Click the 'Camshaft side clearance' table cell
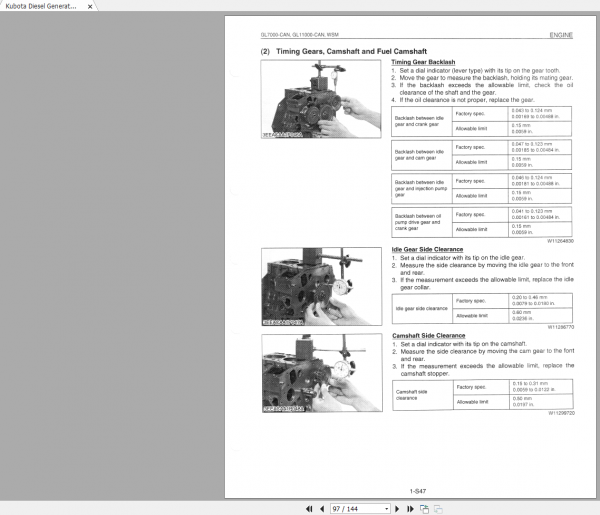Image resolution: width=600 pixels, height=515 pixels. click(x=423, y=395)
